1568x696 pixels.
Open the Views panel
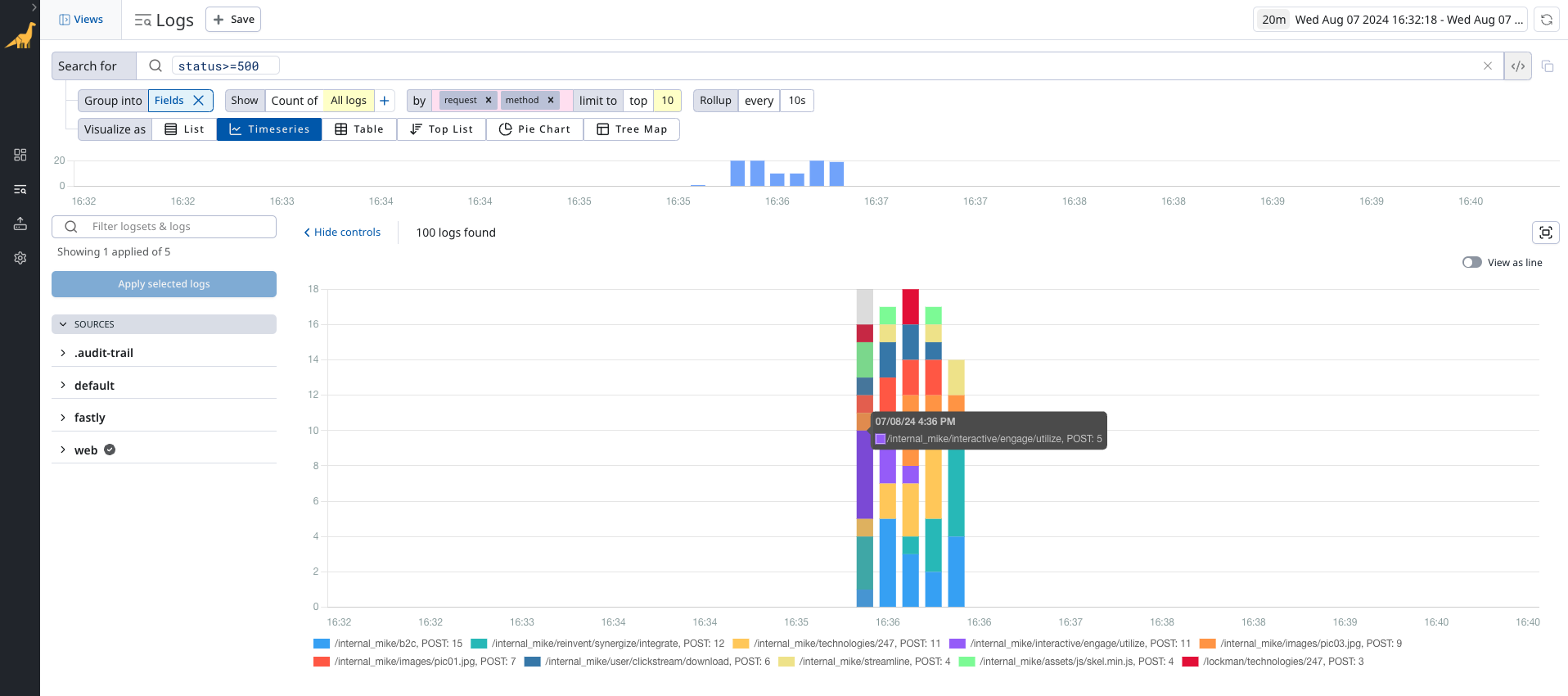(81, 20)
